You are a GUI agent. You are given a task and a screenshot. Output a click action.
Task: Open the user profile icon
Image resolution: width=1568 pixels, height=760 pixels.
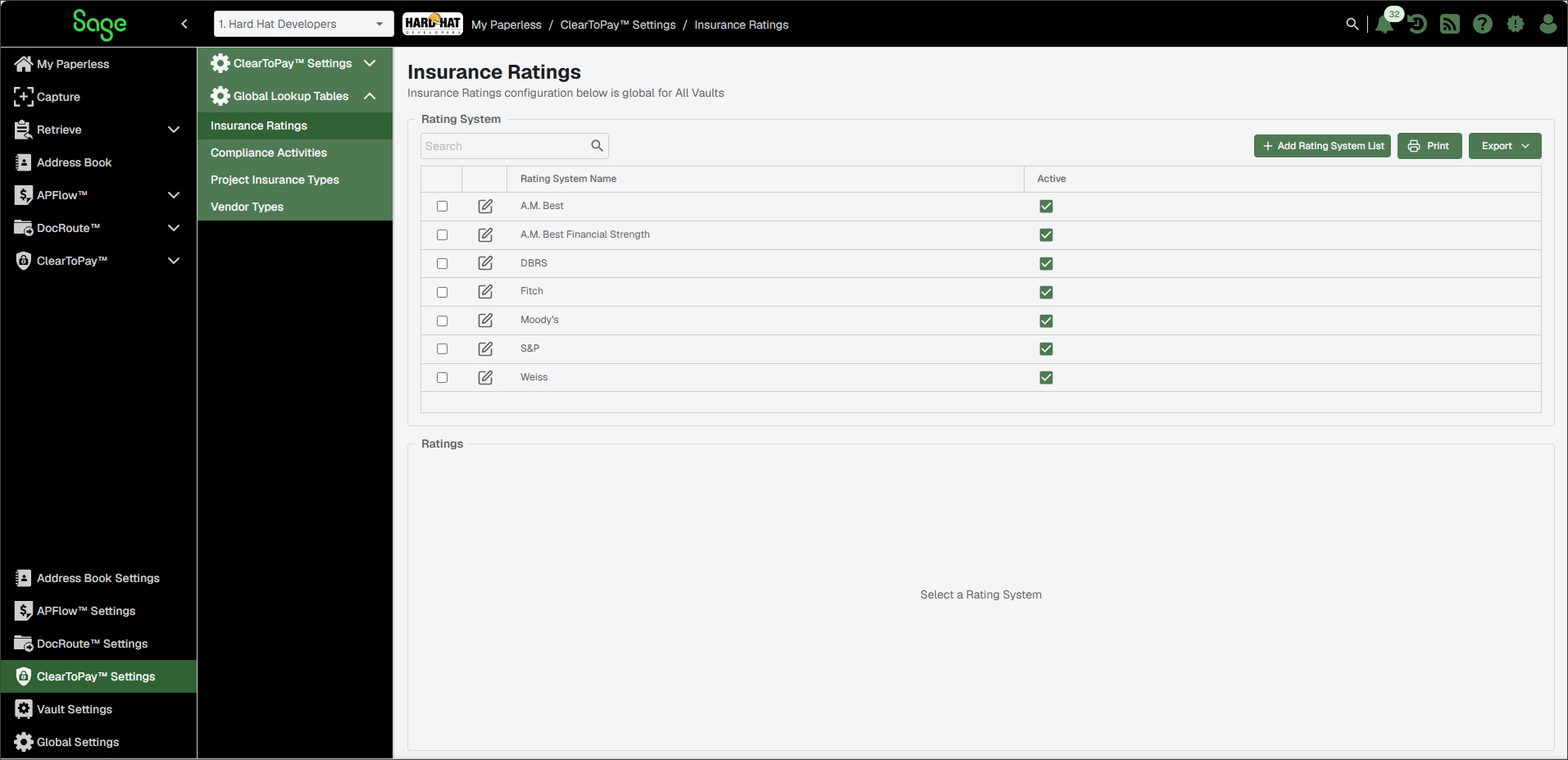pos(1548,24)
